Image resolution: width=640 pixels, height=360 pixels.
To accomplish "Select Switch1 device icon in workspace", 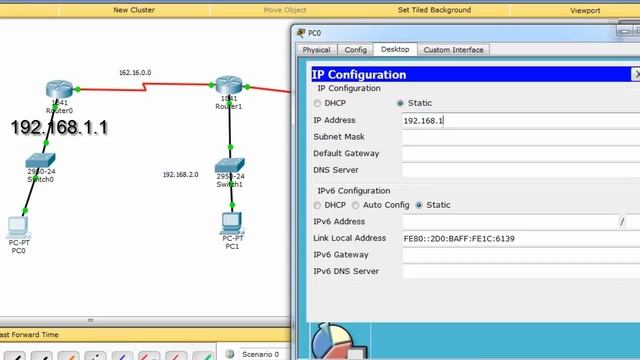I will point(230,165).
